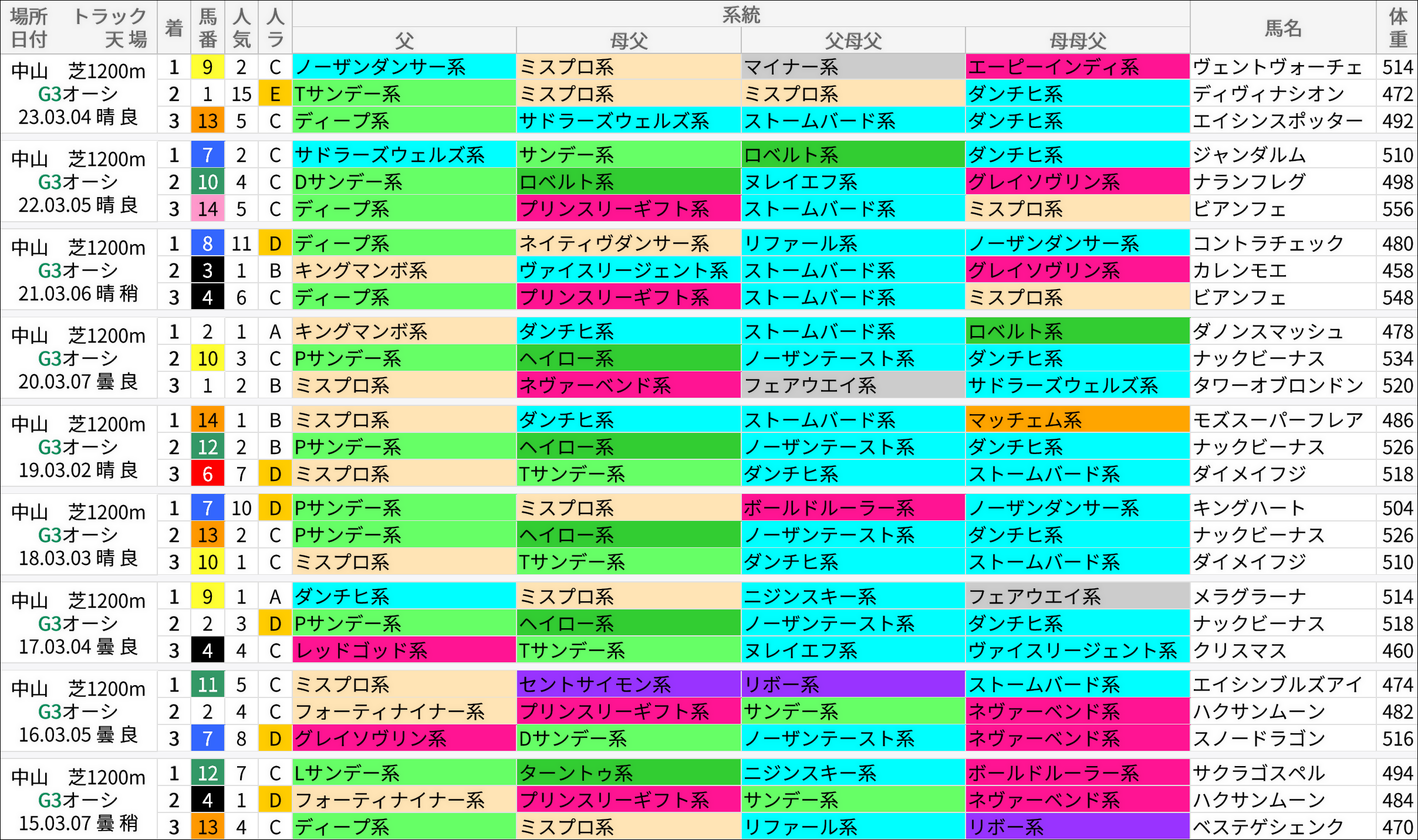
Task: Select horse name ベステゲシェンク
Action: [x=1268, y=828]
